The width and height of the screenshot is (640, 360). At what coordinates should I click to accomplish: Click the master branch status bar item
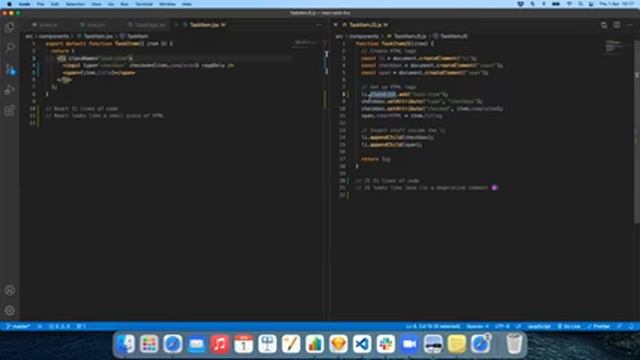click(x=18, y=327)
